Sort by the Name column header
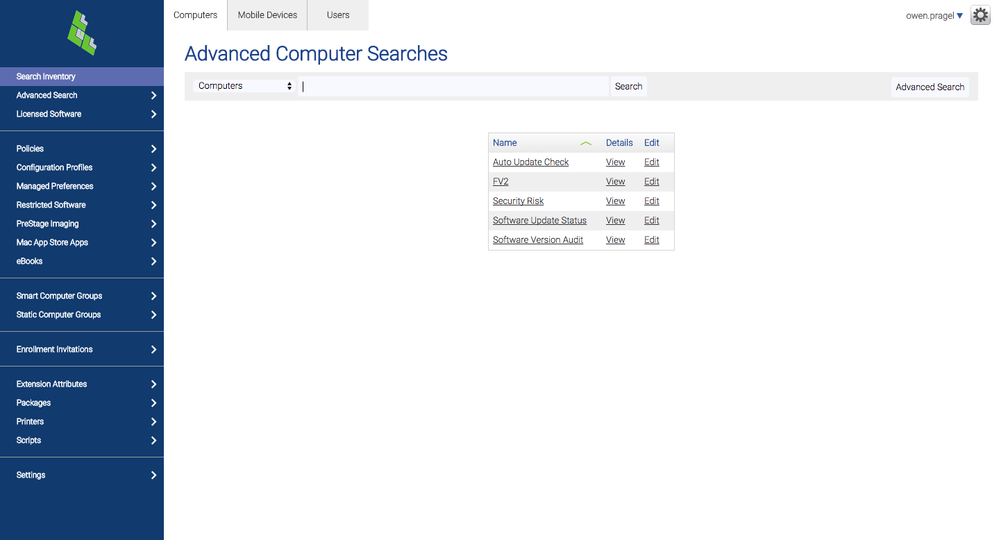This screenshot has height=540, width=999. pyautogui.click(x=505, y=143)
